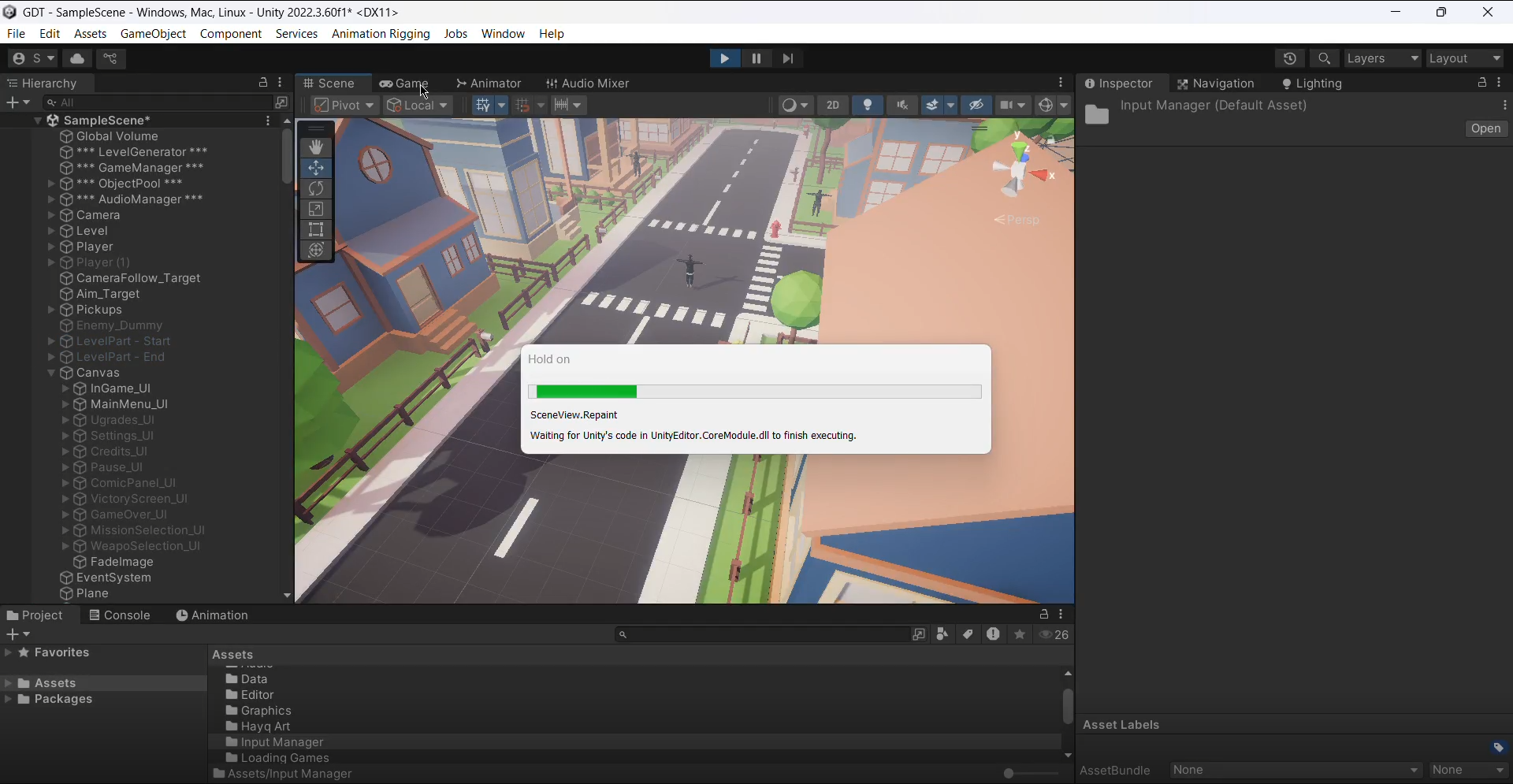Open the Window menu
This screenshot has height=784, width=1513.
[503, 34]
